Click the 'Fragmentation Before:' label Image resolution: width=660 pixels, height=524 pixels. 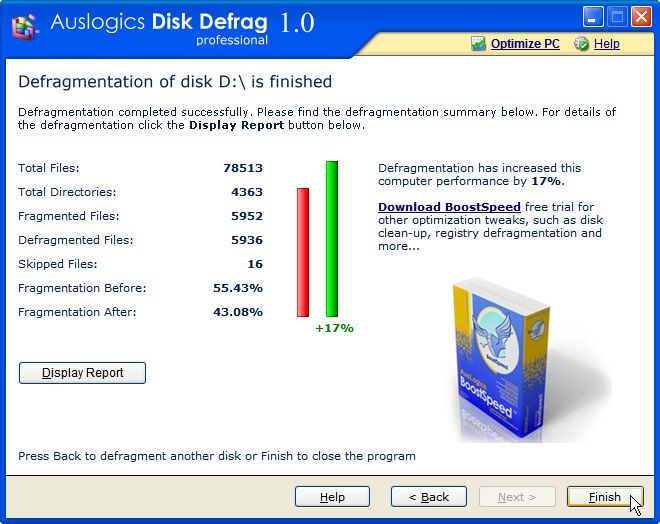pos(82,288)
